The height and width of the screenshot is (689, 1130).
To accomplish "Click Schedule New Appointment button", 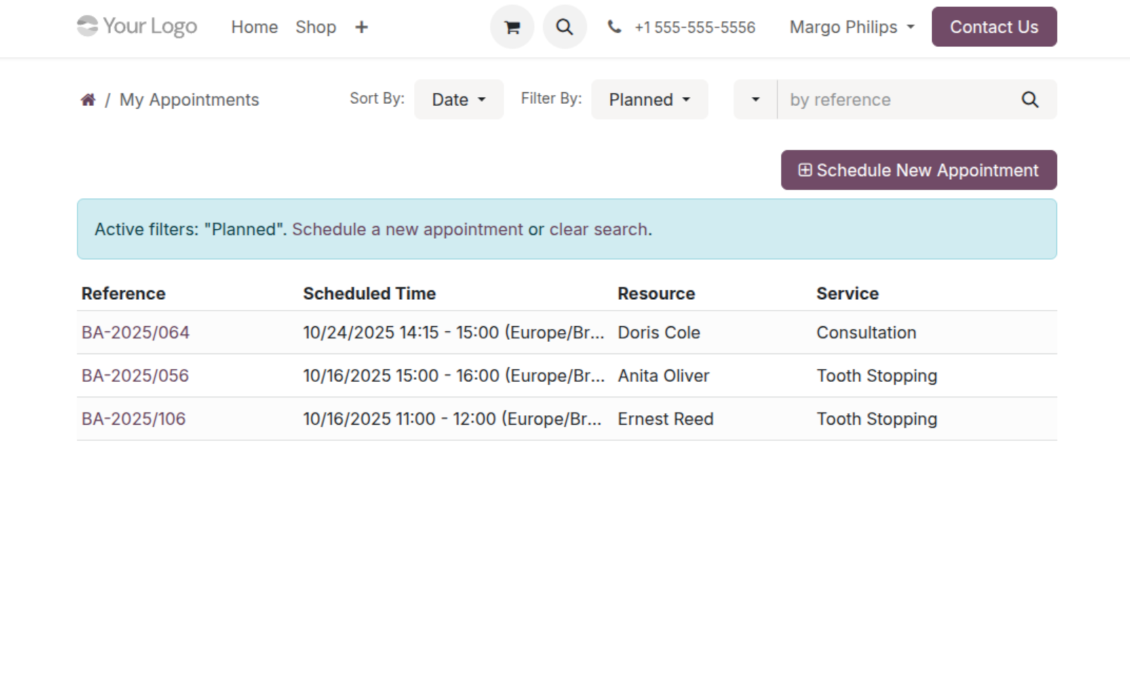I will pos(918,170).
